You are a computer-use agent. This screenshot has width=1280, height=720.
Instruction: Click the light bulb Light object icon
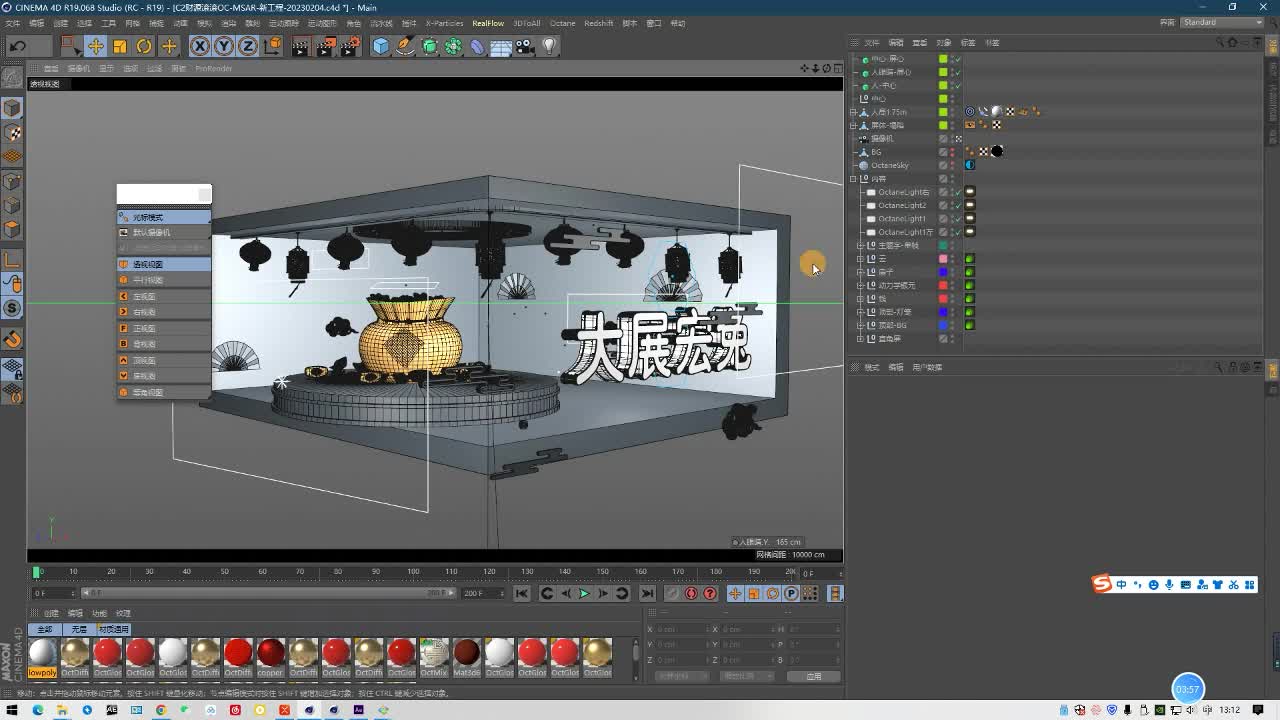549,46
